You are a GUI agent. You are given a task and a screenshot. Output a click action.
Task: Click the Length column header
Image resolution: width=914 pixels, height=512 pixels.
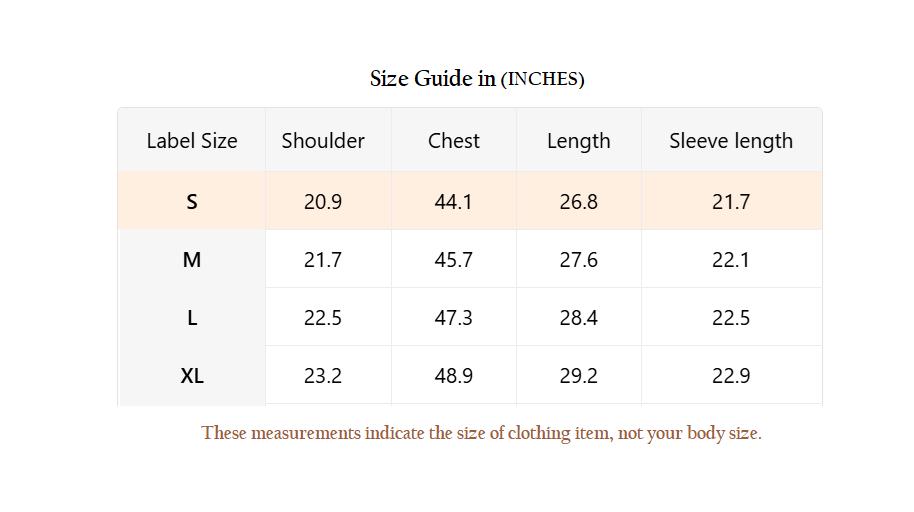[x=578, y=141]
